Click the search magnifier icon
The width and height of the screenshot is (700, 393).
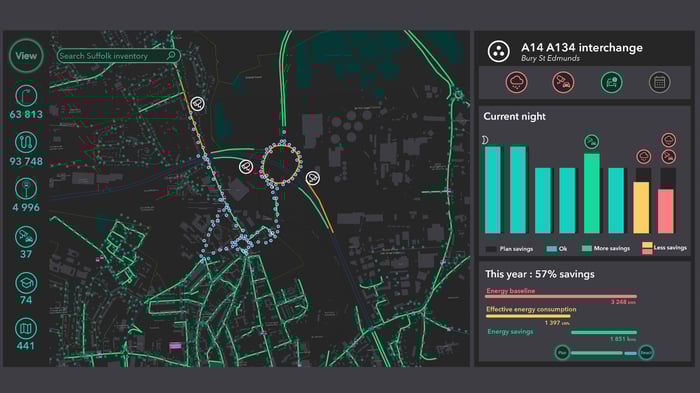click(171, 55)
